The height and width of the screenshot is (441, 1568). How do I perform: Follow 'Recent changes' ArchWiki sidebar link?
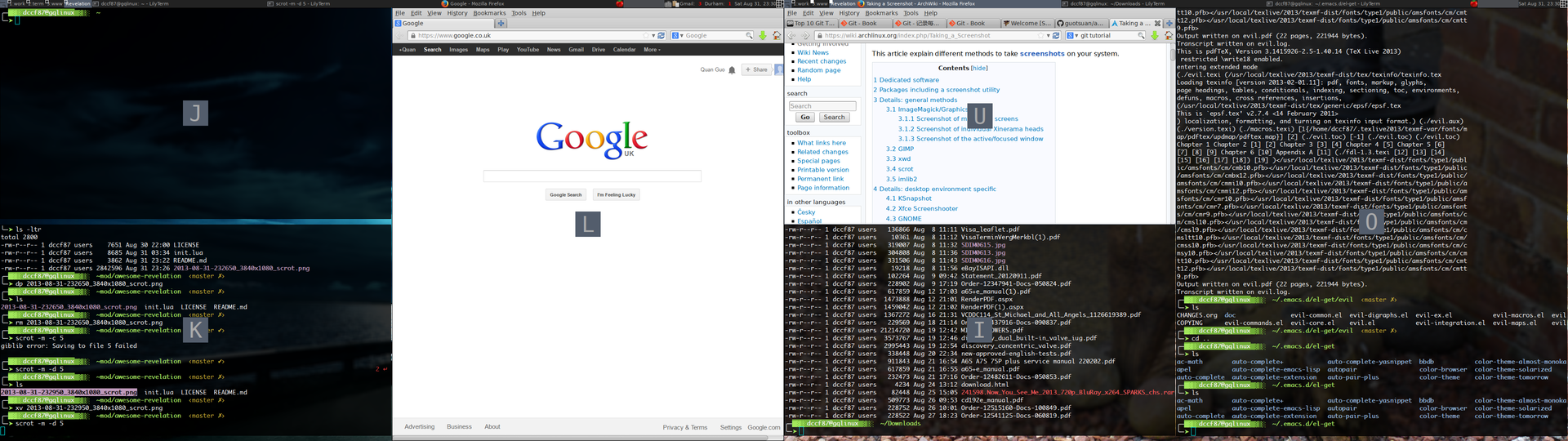pos(822,61)
